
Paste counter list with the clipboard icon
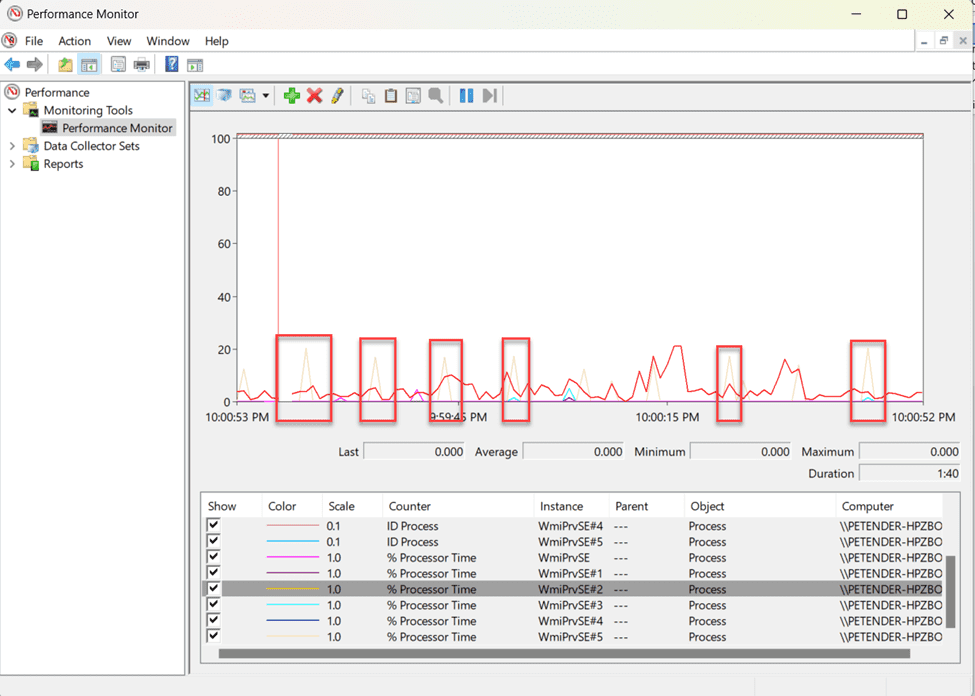[x=390, y=95]
